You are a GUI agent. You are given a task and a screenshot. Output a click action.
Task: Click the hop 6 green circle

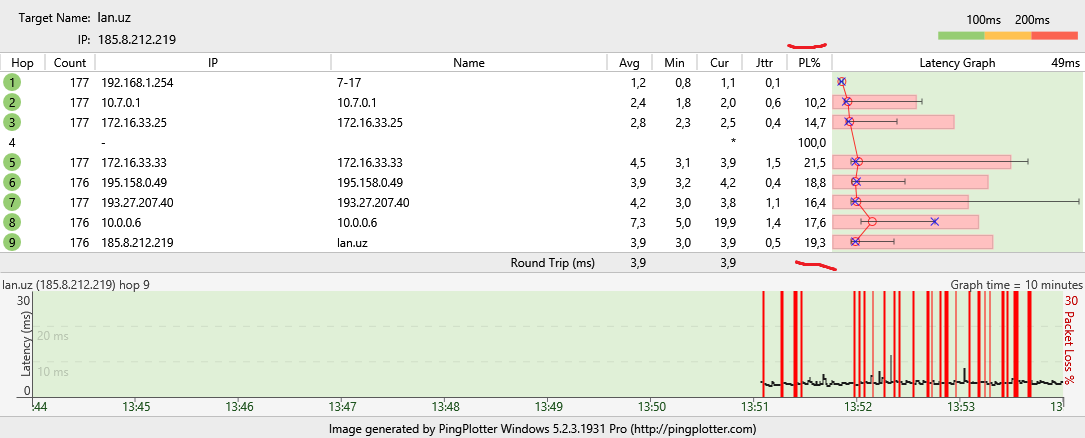(x=12, y=182)
